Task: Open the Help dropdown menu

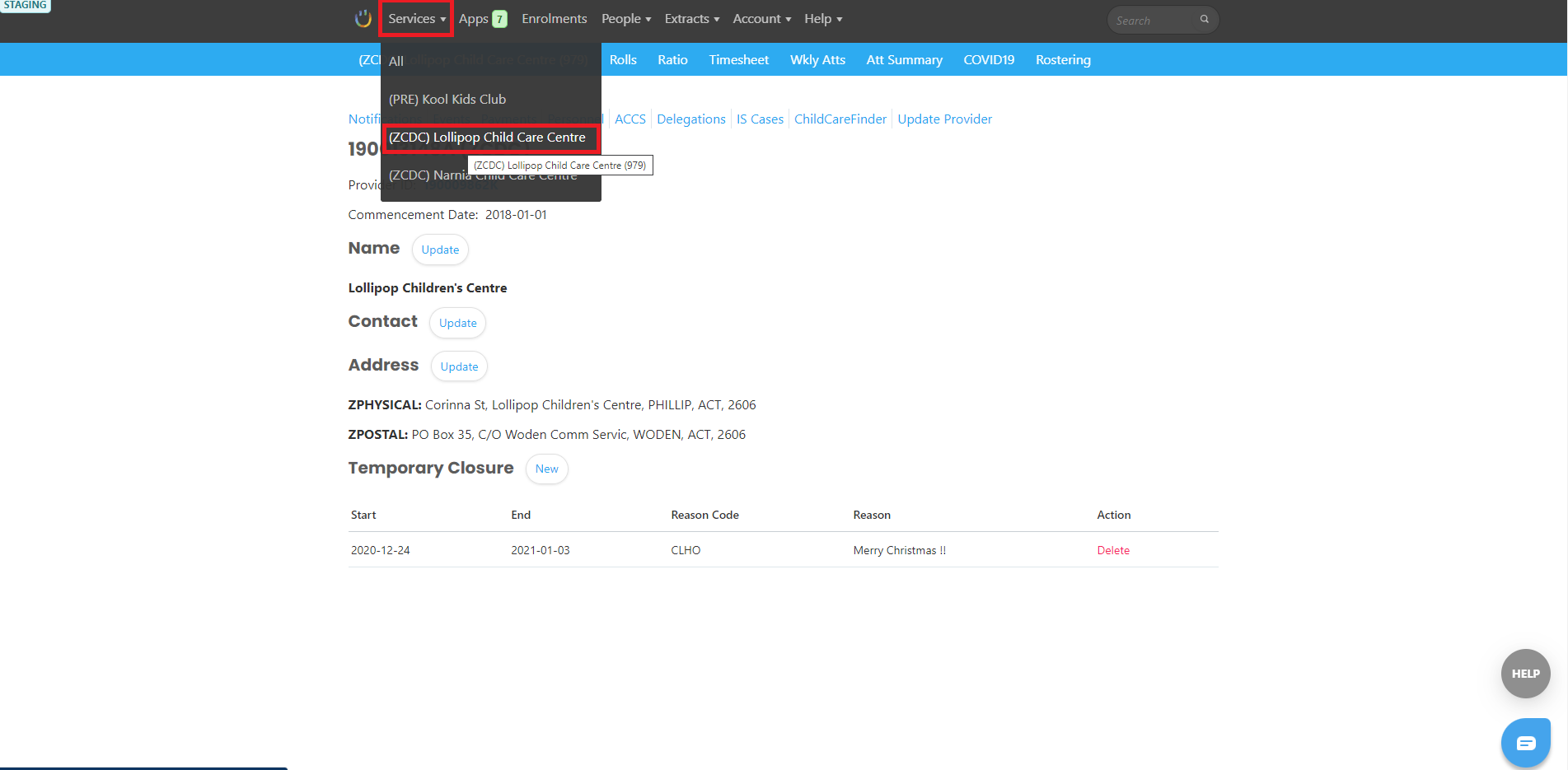Action: click(x=823, y=19)
